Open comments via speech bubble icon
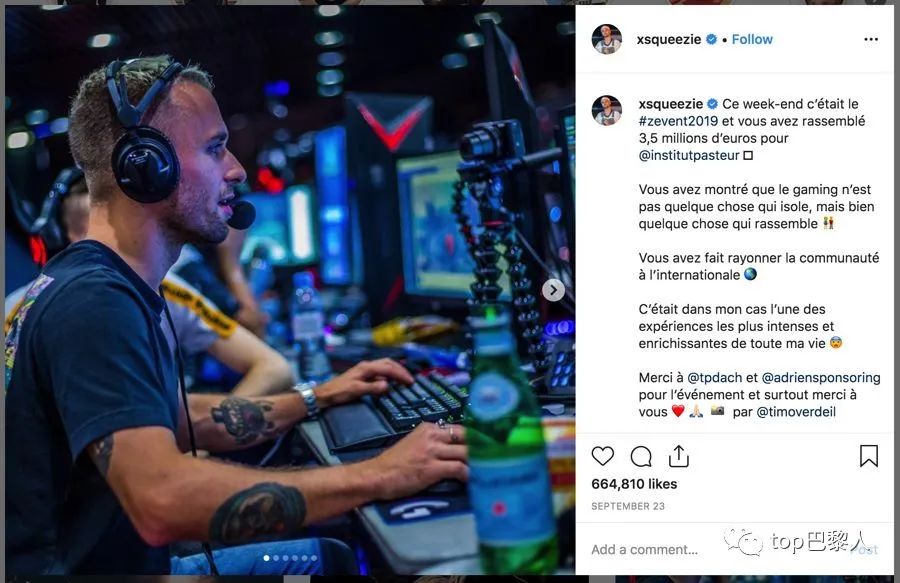The image size is (900, 583). point(641,457)
